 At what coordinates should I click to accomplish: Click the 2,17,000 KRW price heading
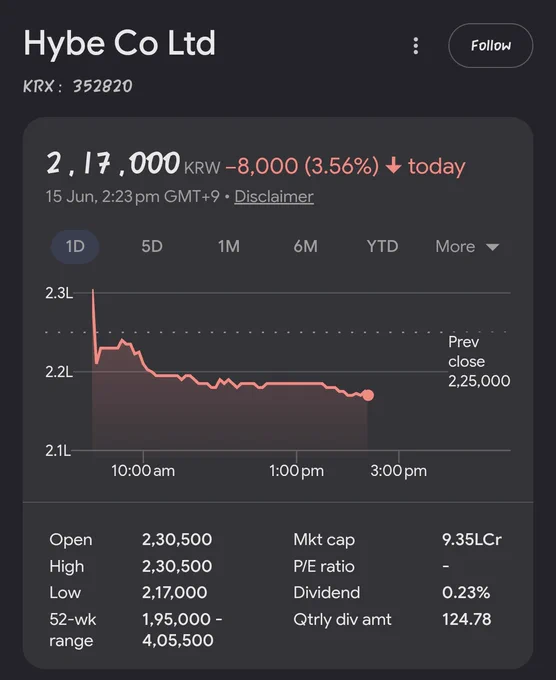click(133, 164)
